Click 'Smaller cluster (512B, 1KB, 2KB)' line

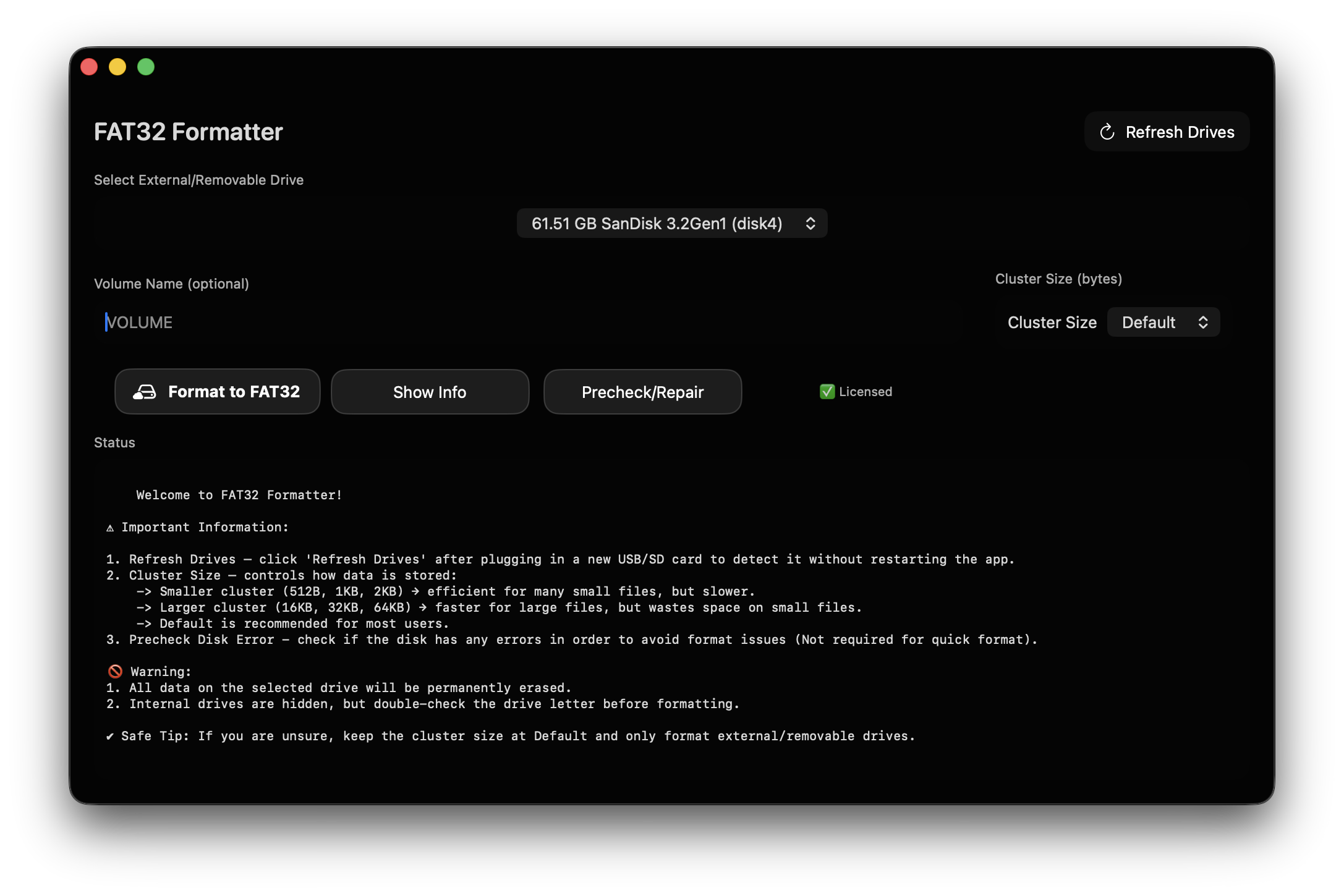point(446,591)
